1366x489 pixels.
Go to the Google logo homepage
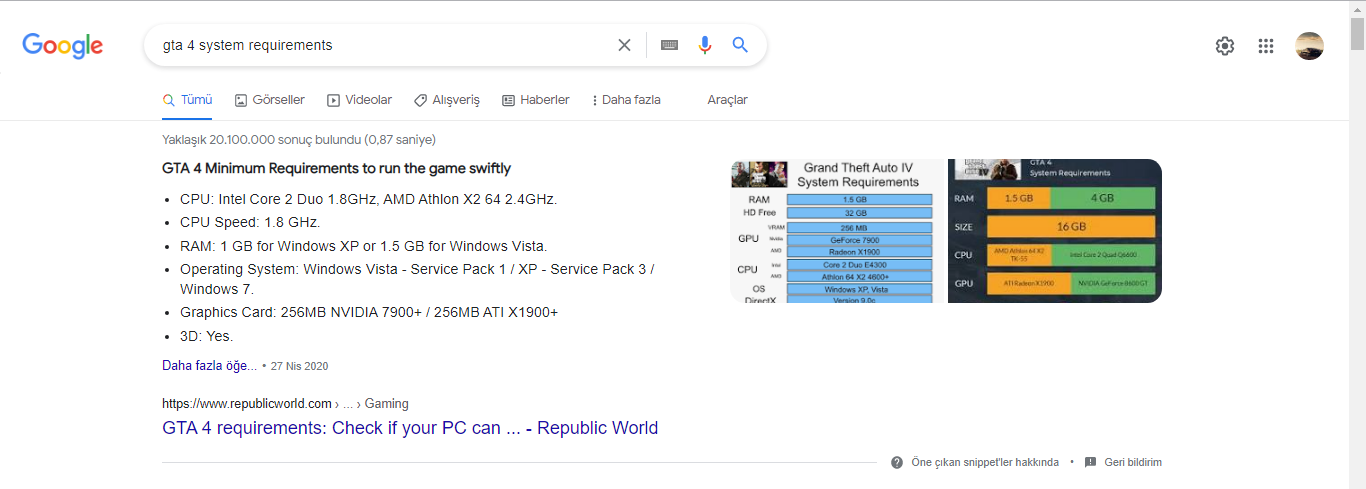(63, 45)
